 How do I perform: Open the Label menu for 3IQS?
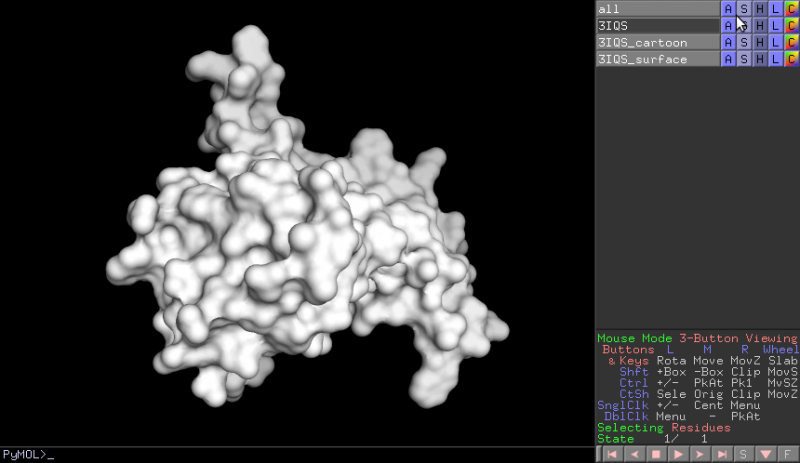(x=775, y=25)
